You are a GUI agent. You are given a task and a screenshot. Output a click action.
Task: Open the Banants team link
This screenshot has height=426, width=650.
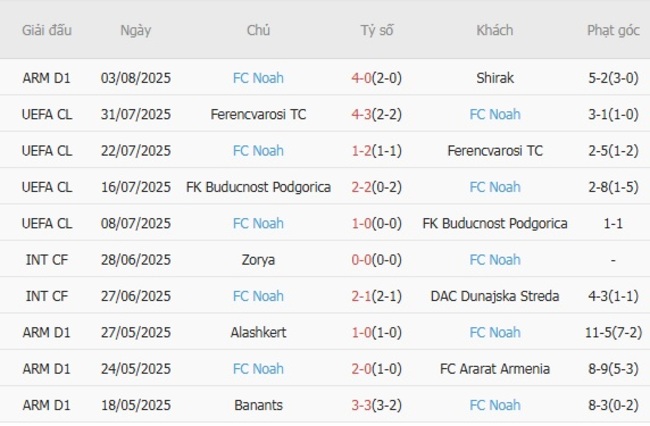pos(258,405)
